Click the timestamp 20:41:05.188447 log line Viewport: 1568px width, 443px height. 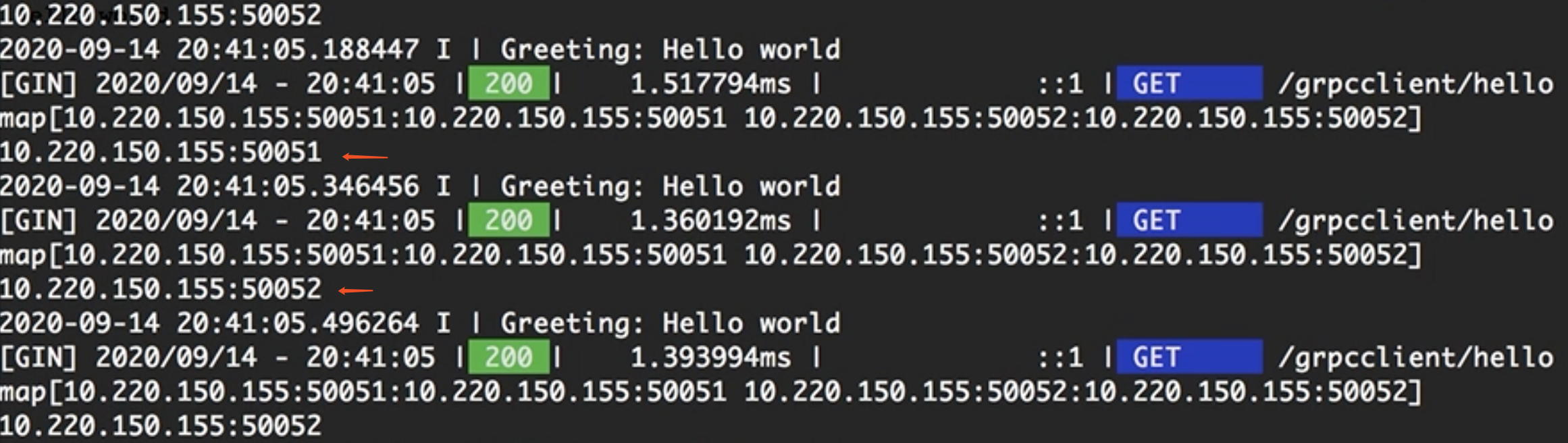(420, 49)
